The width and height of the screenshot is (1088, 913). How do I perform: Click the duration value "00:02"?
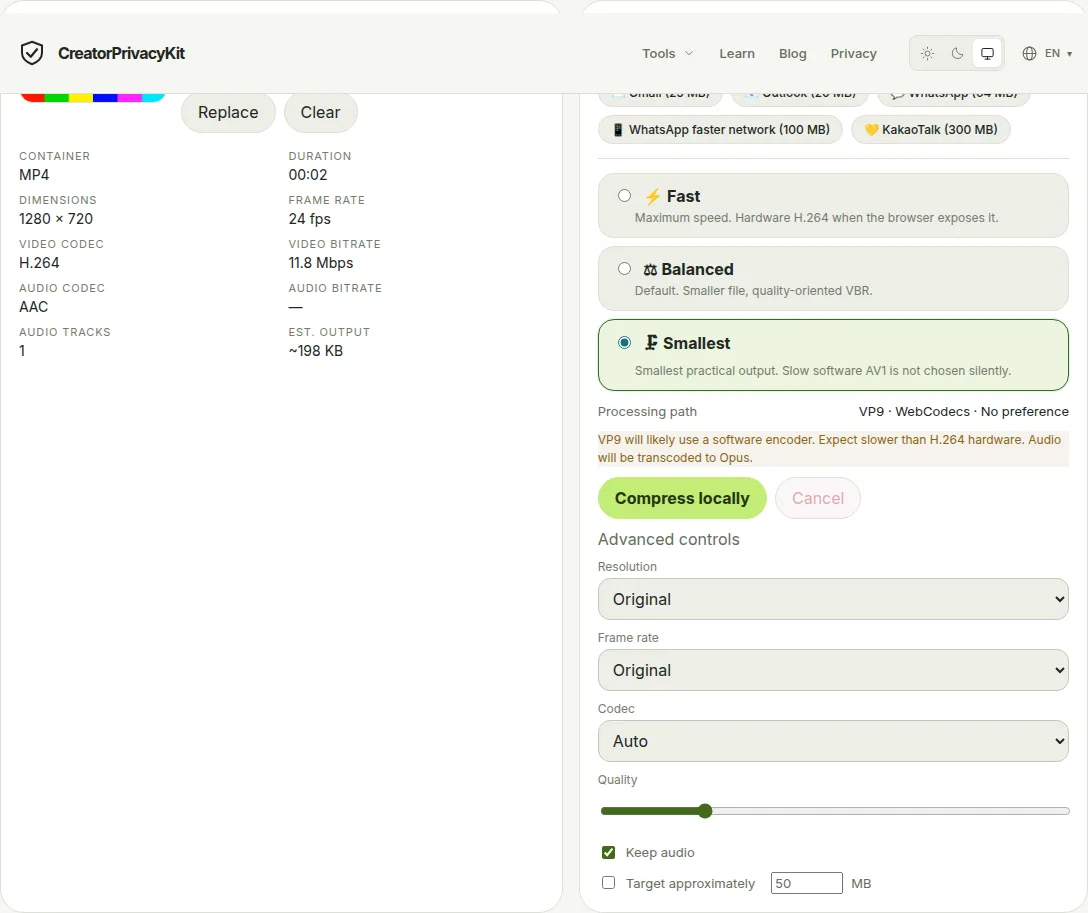(x=308, y=175)
